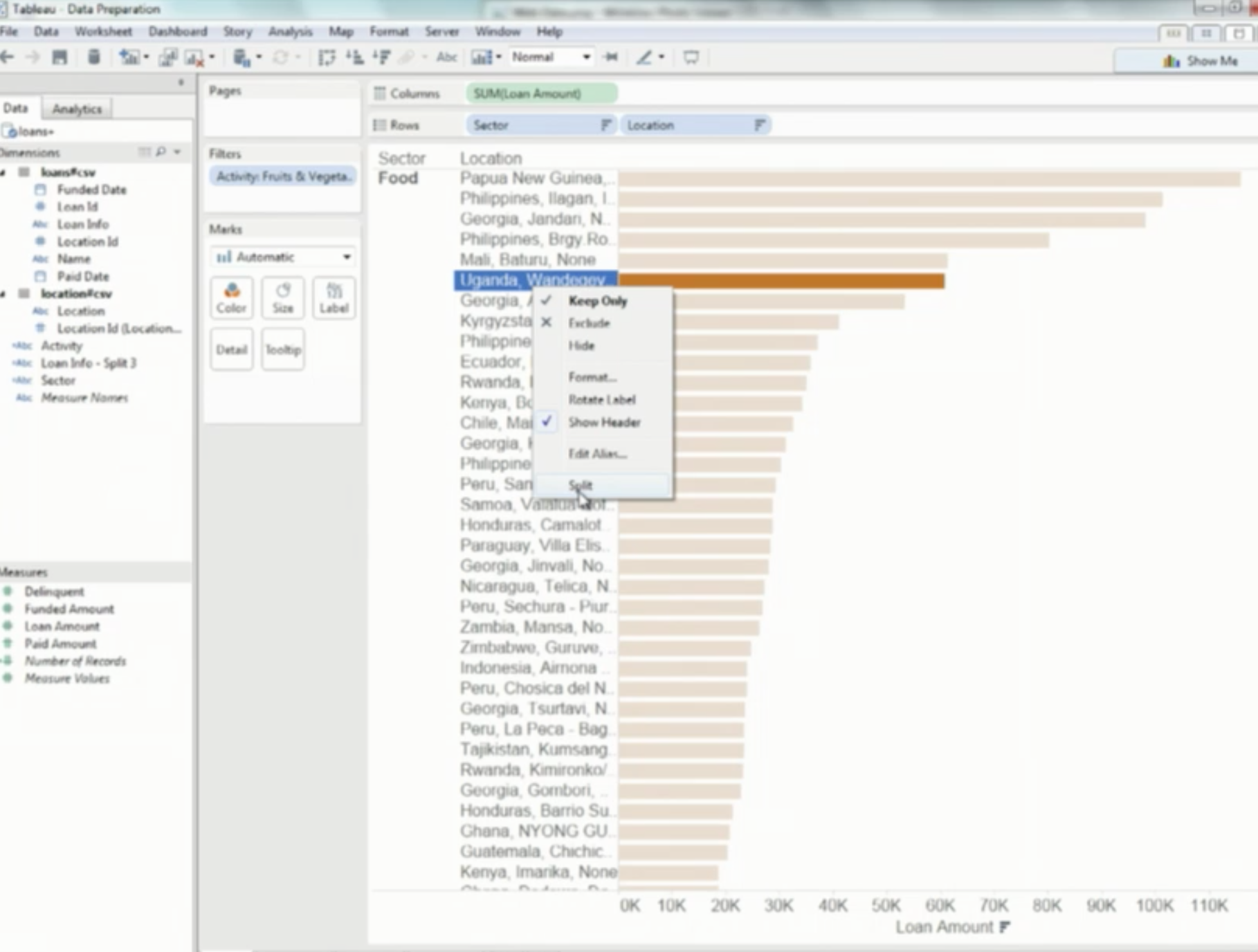
Task: Click the Undo back arrow
Action: tap(8, 57)
